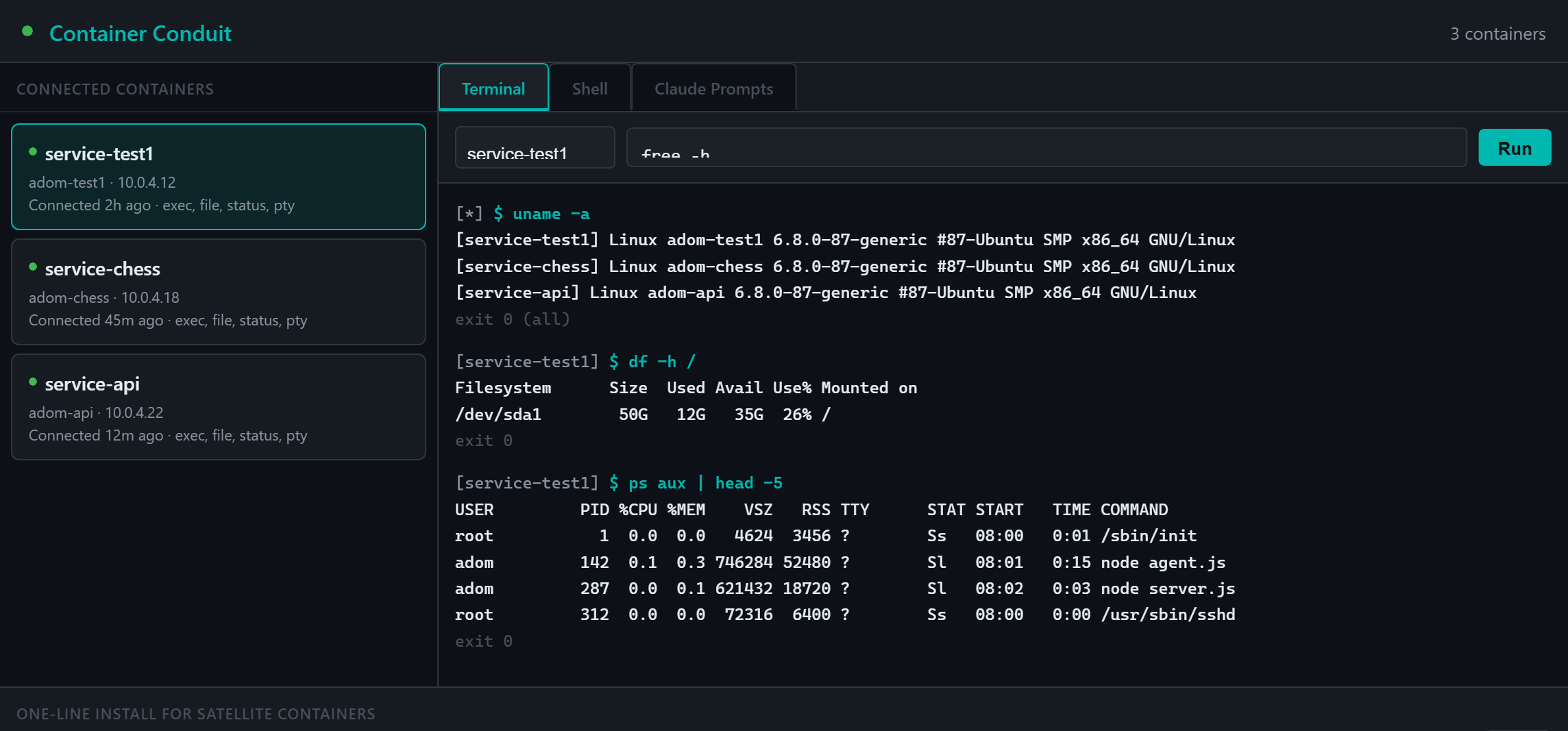The height and width of the screenshot is (731, 1568).
Task: Click the green status dot beside Container Conduit
Action: [x=27, y=31]
